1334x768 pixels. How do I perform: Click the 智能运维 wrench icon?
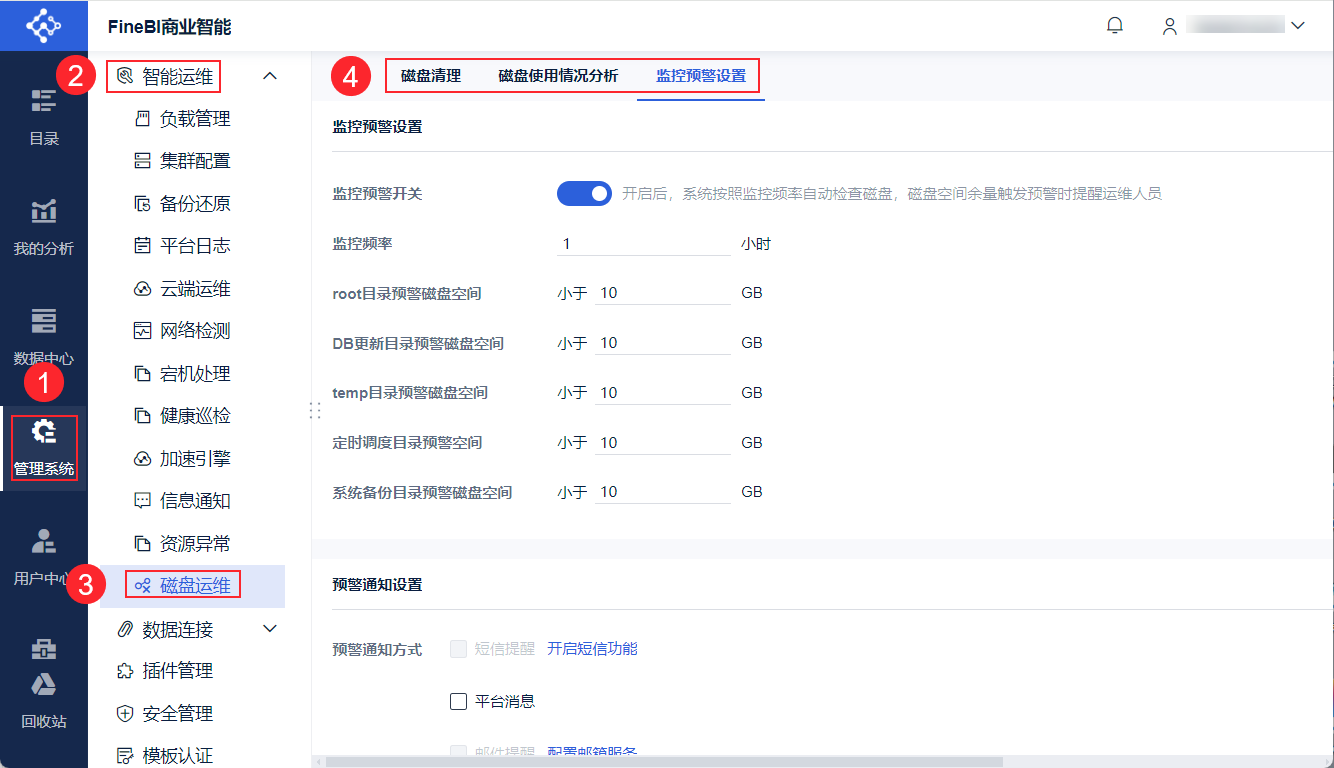pos(125,76)
